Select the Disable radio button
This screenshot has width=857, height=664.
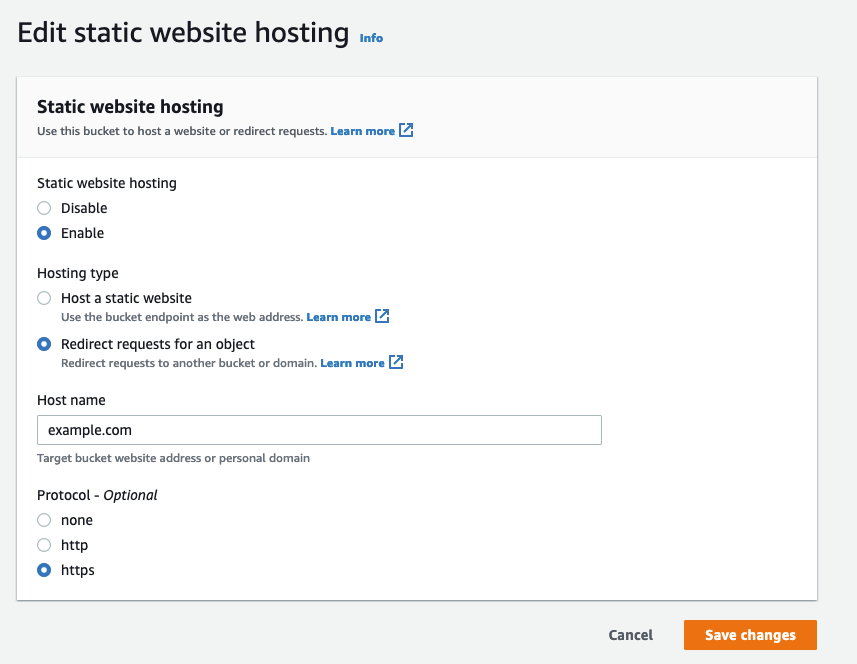click(x=42, y=207)
